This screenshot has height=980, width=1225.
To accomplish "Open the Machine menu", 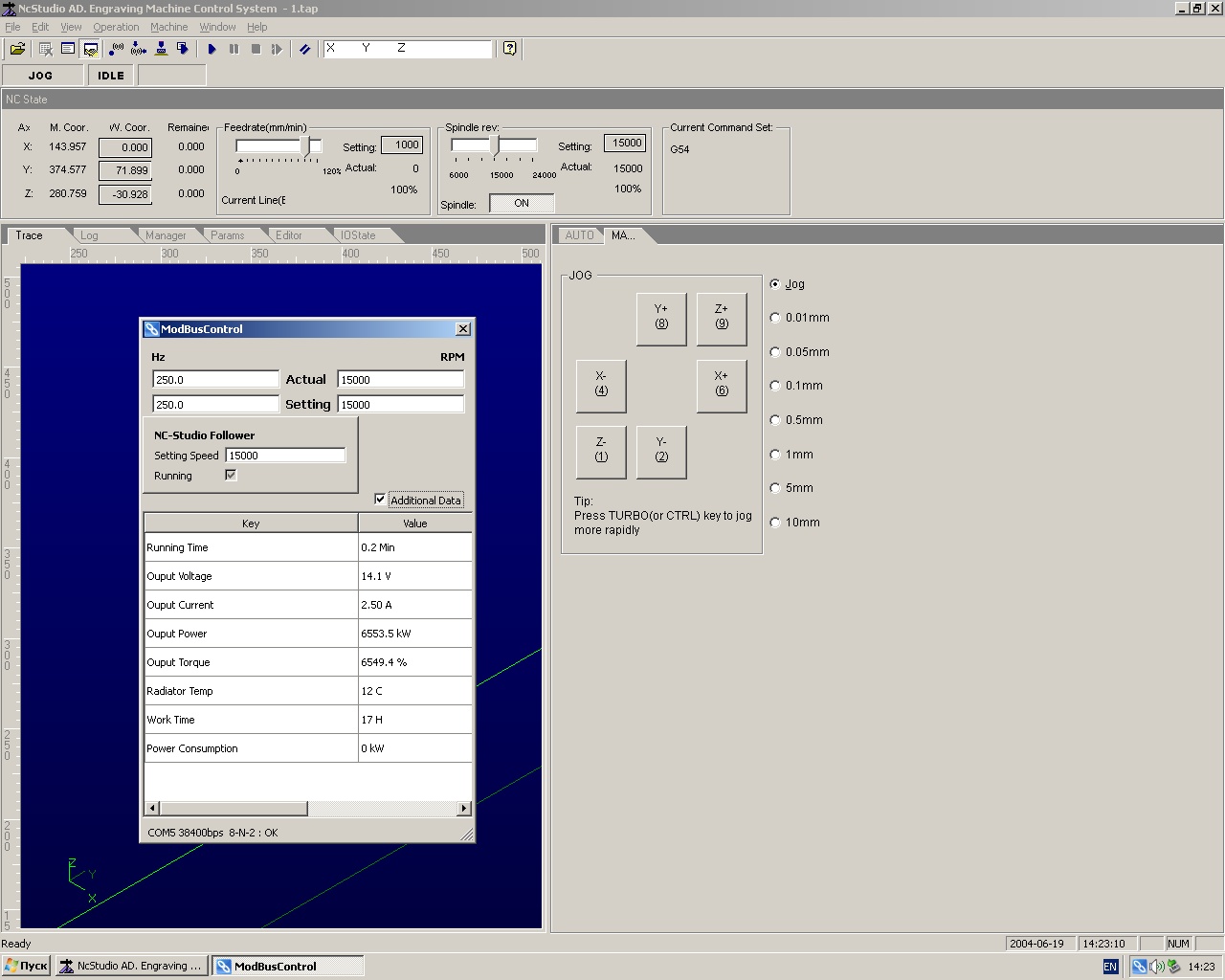I will (168, 27).
